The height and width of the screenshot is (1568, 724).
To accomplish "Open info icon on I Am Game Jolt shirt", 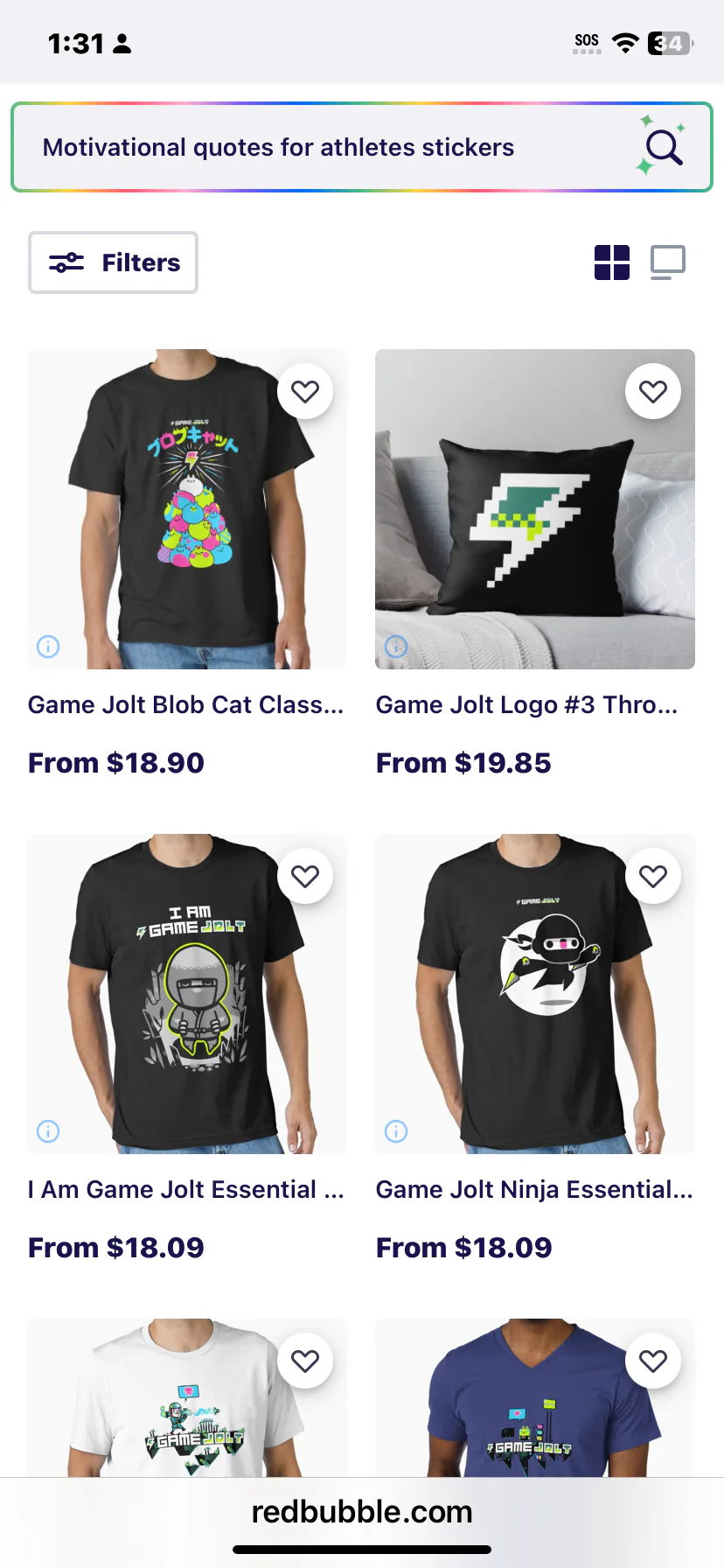I will (x=48, y=1131).
